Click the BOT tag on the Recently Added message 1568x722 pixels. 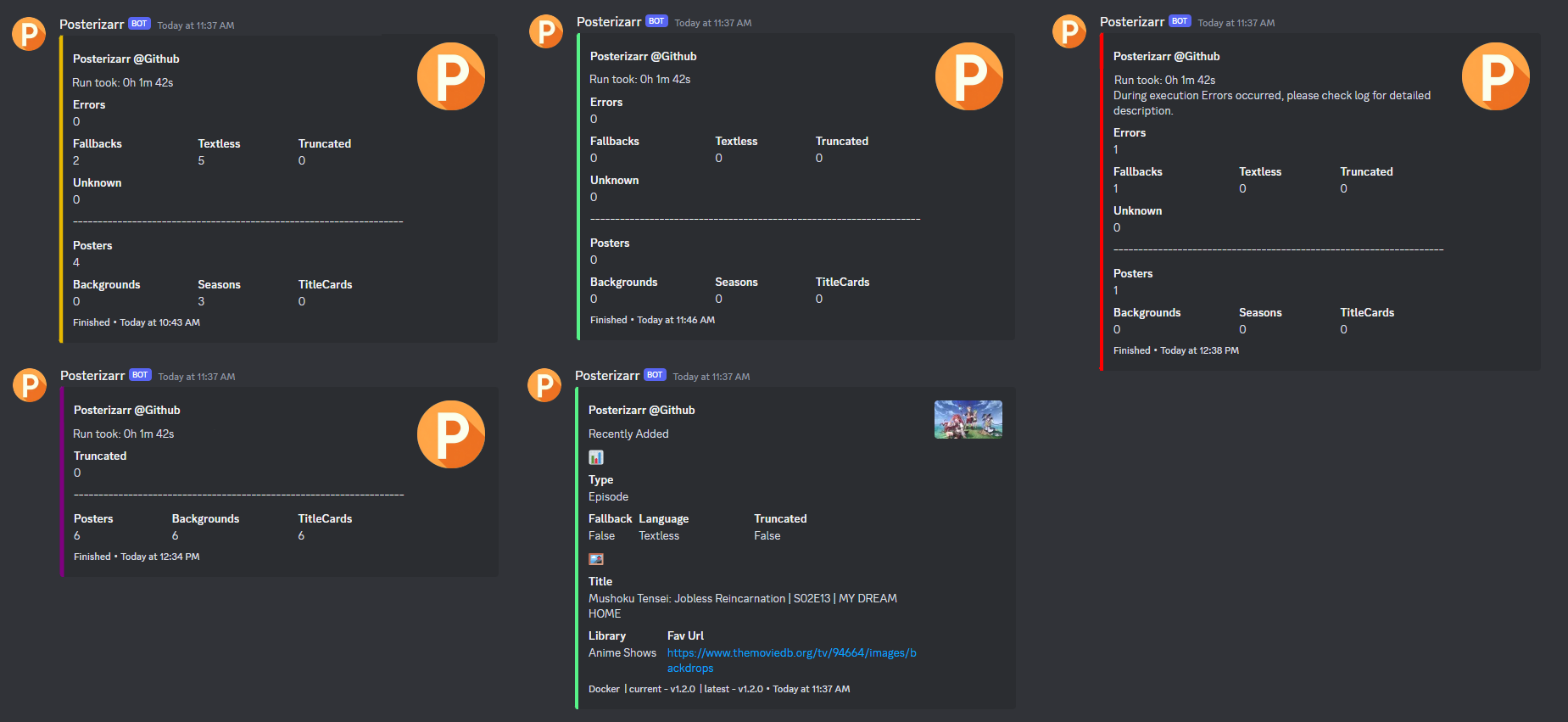(655, 375)
